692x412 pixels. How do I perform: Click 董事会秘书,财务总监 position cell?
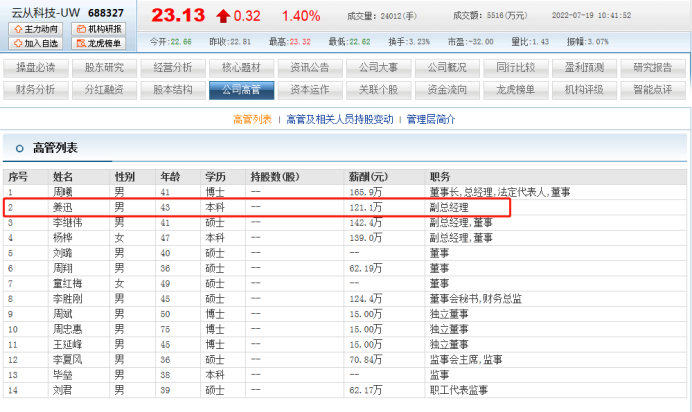[476, 299]
